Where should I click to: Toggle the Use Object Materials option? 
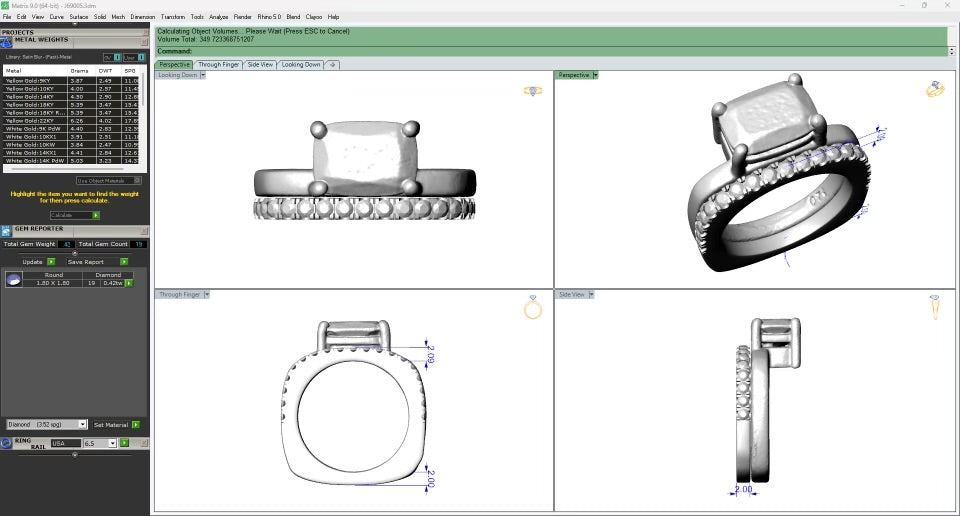(x=137, y=180)
